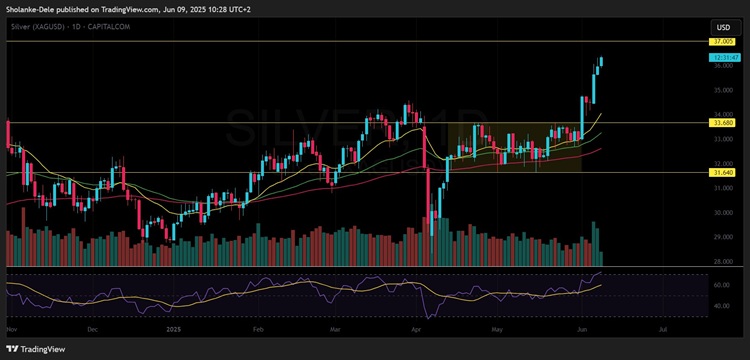Click the 35.000 price scale label

pyautogui.click(x=723, y=90)
